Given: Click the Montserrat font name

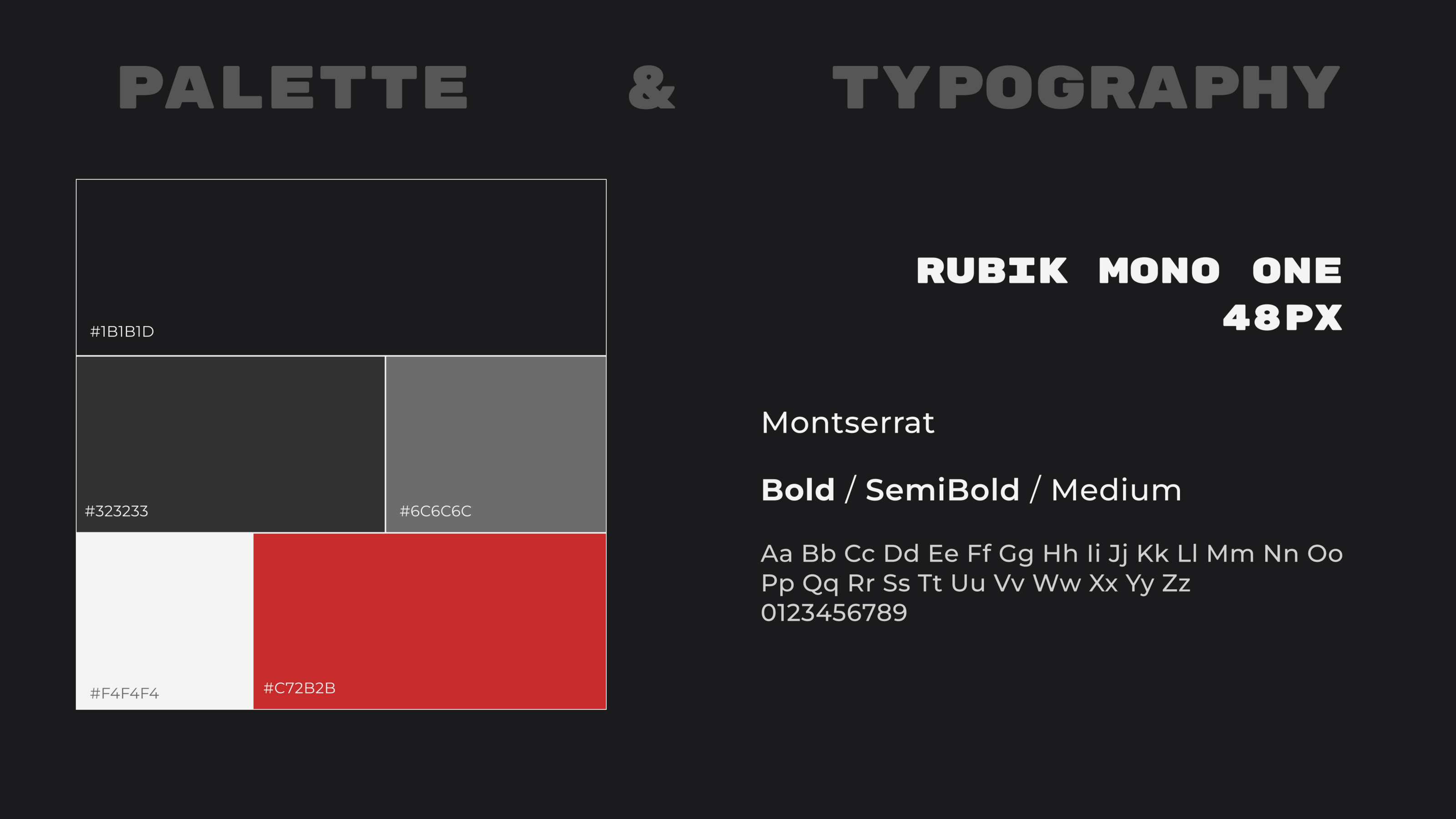Looking at the screenshot, I should (x=848, y=423).
